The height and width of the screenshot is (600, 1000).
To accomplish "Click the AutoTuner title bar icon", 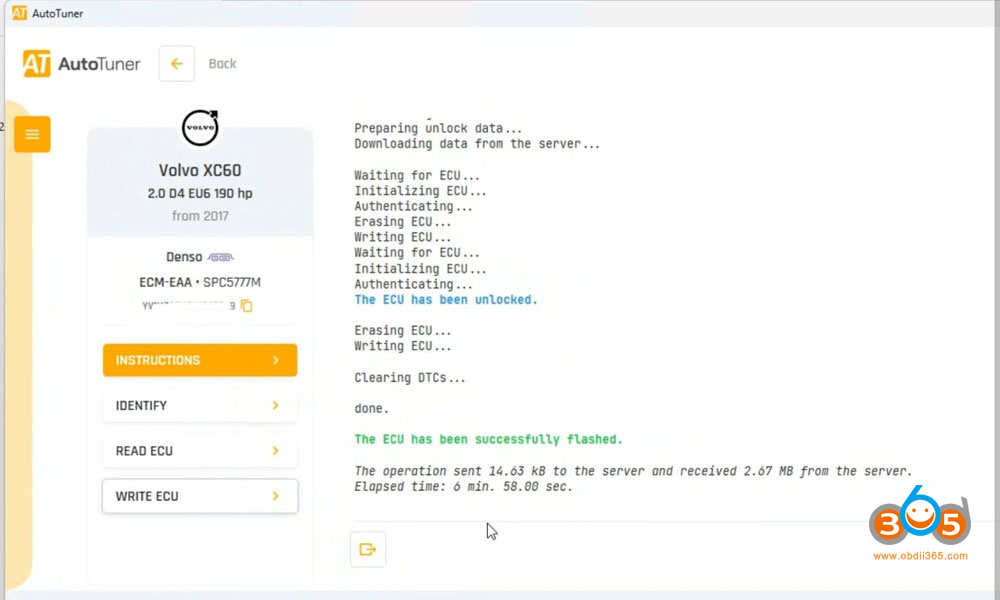I will click(x=19, y=13).
